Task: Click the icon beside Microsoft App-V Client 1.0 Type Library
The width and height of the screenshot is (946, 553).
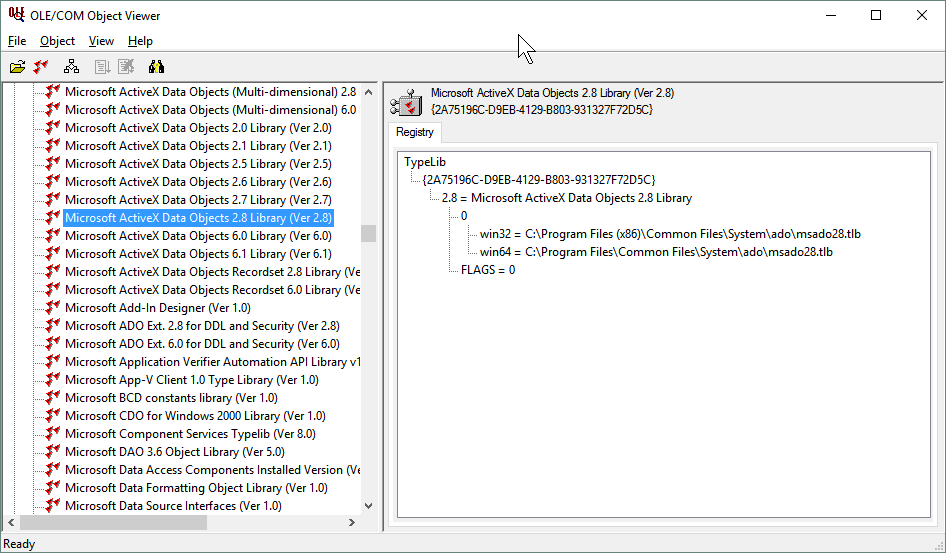Action: tap(53, 379)
